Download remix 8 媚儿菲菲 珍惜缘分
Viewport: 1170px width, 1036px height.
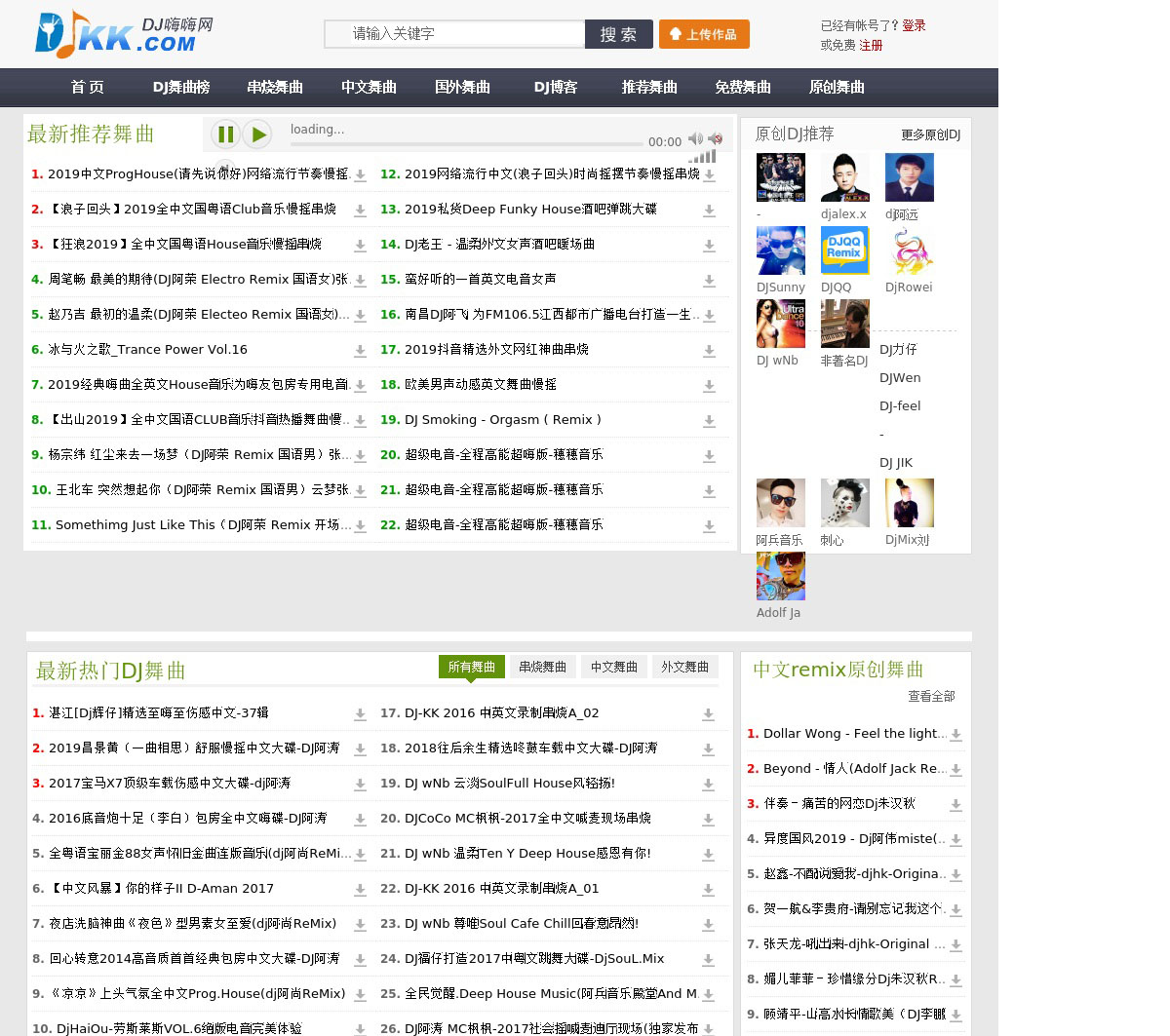[x=955, y=980]
